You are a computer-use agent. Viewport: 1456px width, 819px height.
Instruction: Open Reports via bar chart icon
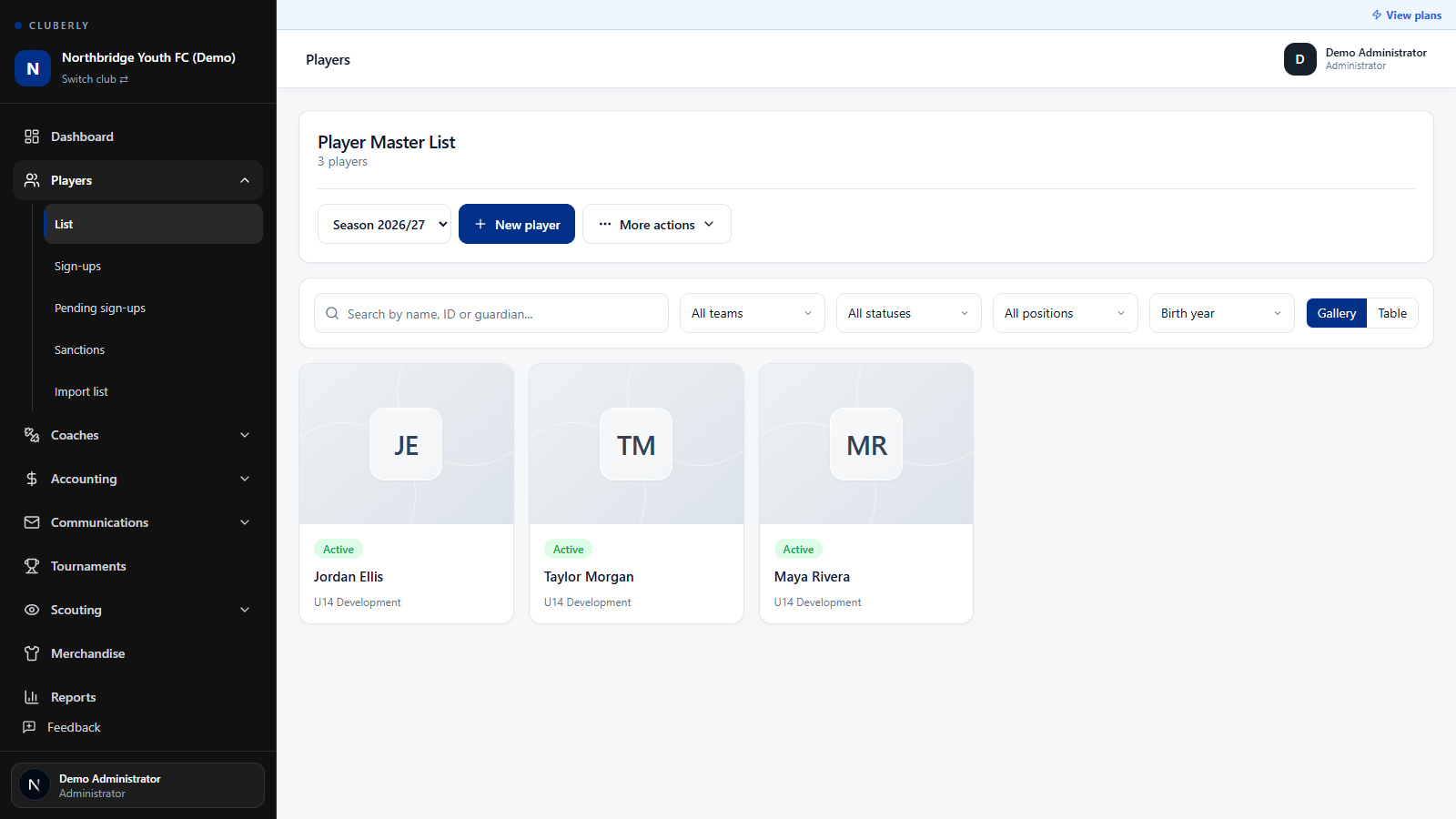32,697
